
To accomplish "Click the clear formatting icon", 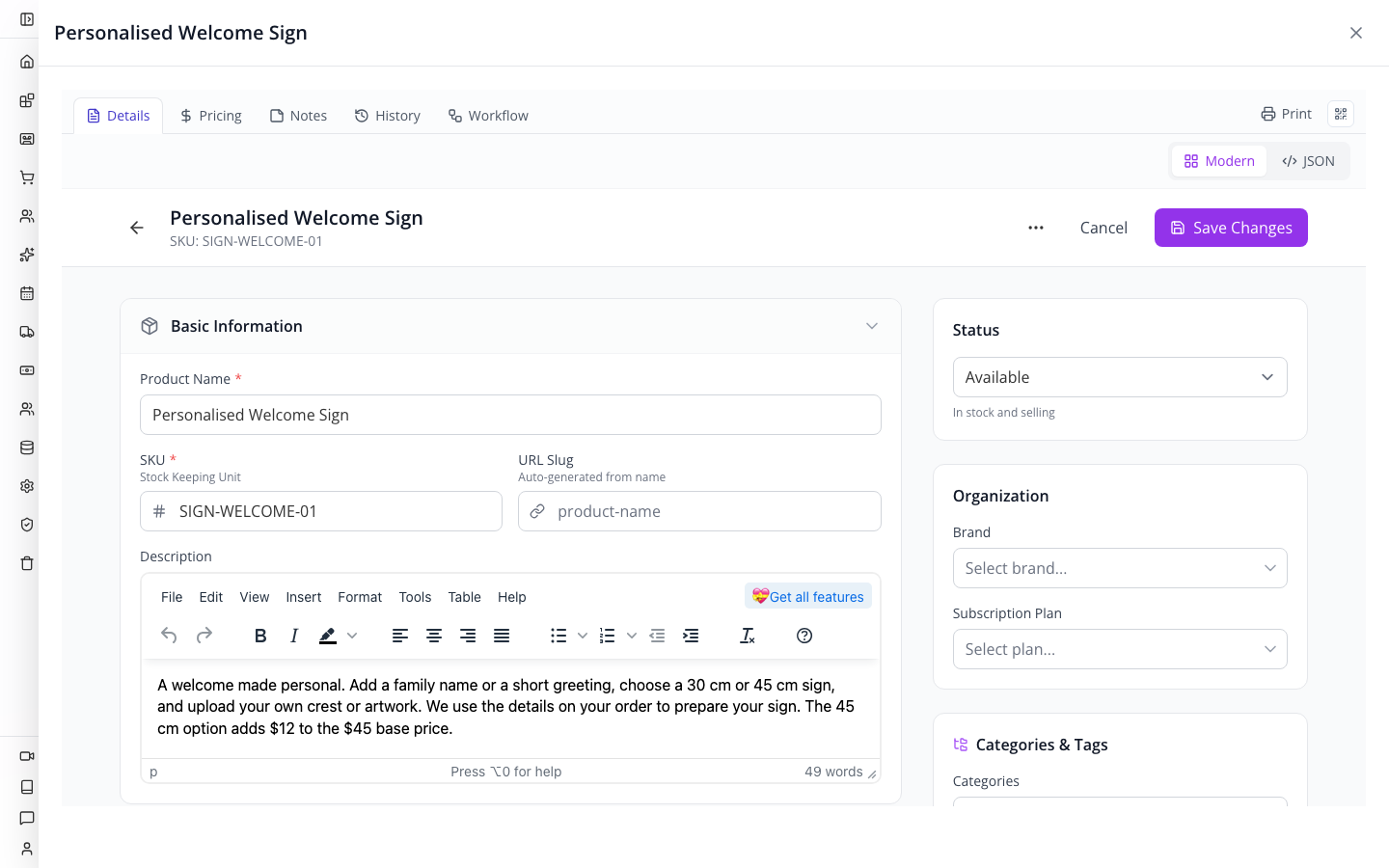I will pos(748,636).
